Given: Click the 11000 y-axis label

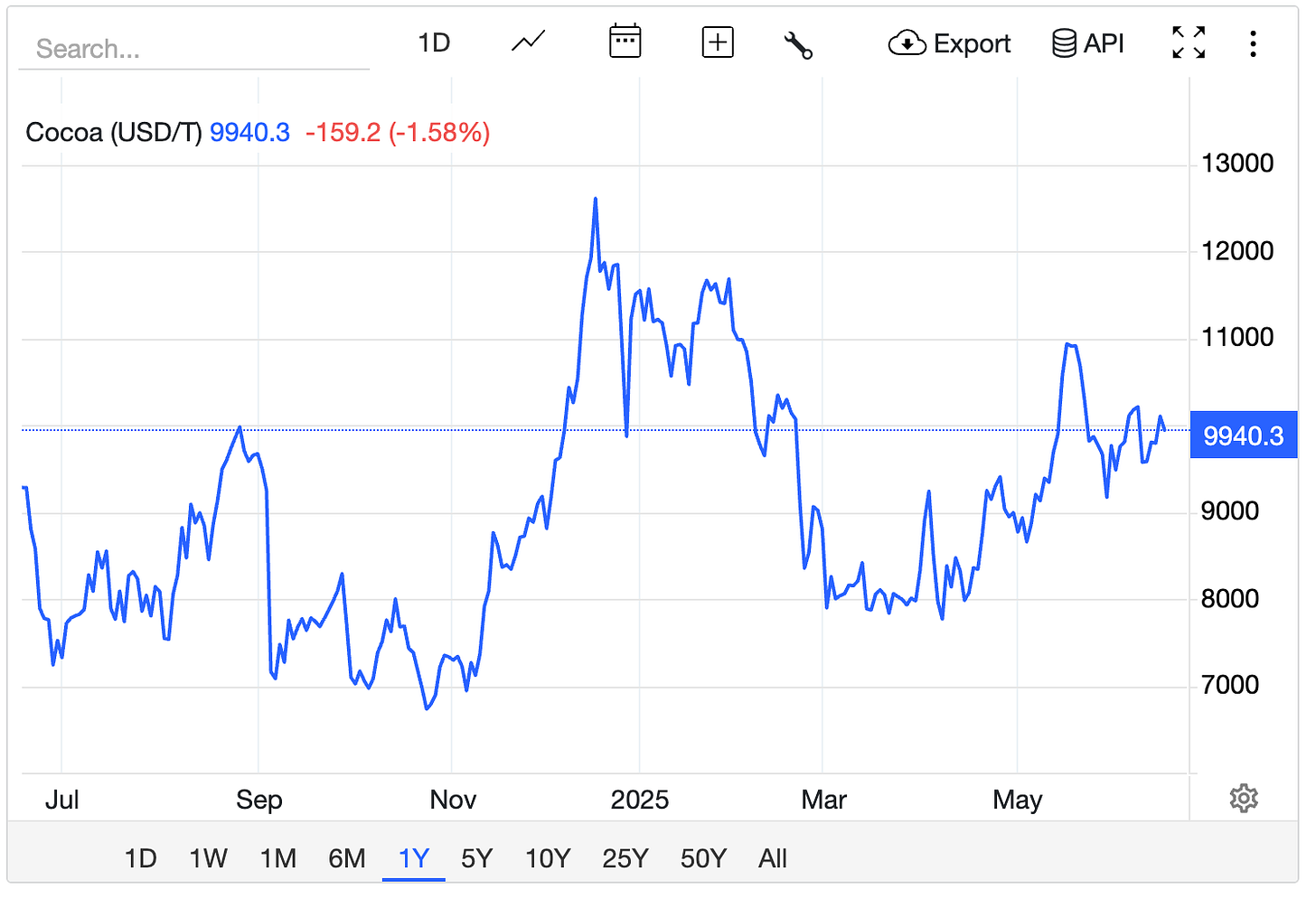Looking at the screenshot, I should click(1237, 338).
